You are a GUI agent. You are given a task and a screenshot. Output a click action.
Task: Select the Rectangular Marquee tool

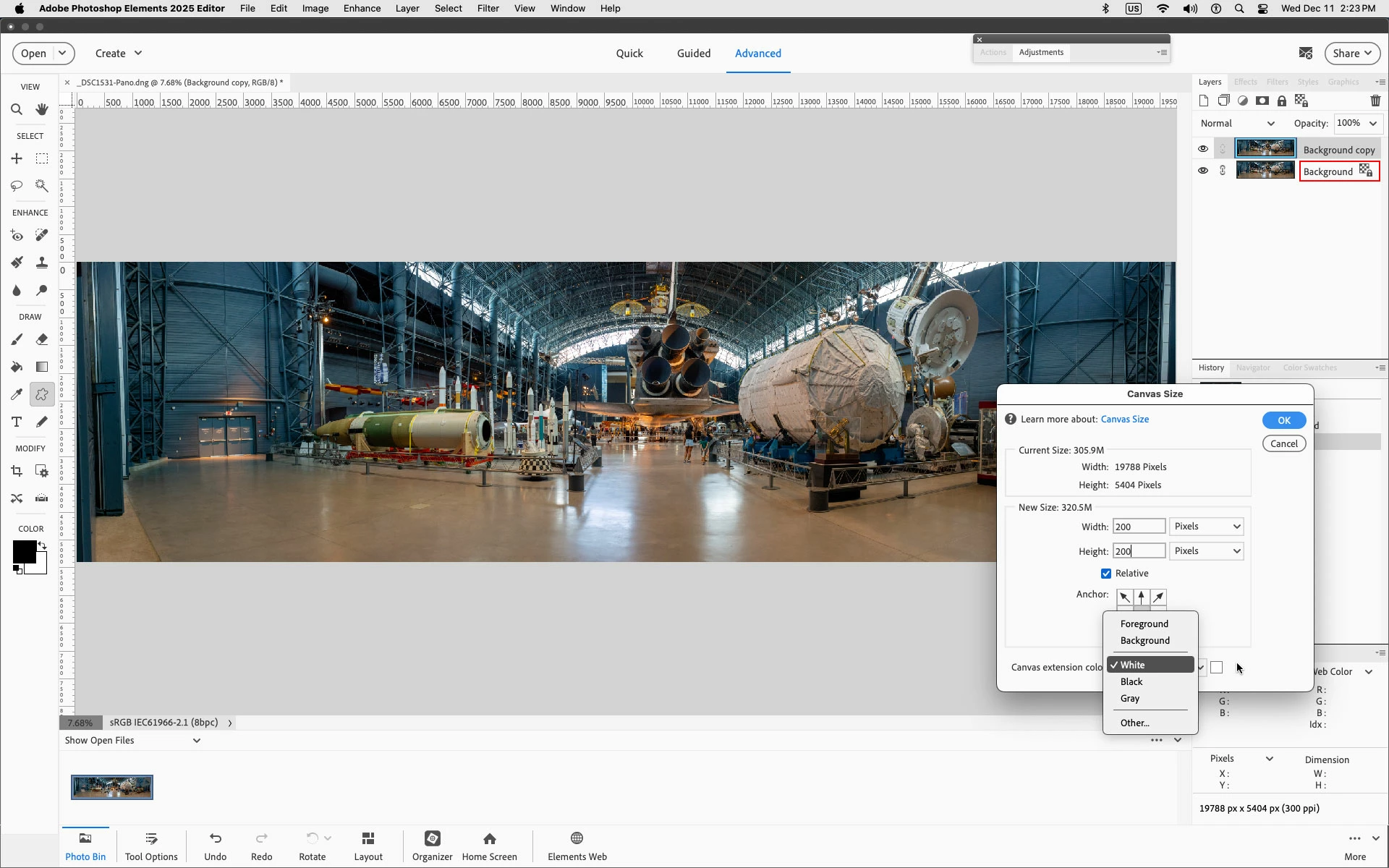coord(42,158)
